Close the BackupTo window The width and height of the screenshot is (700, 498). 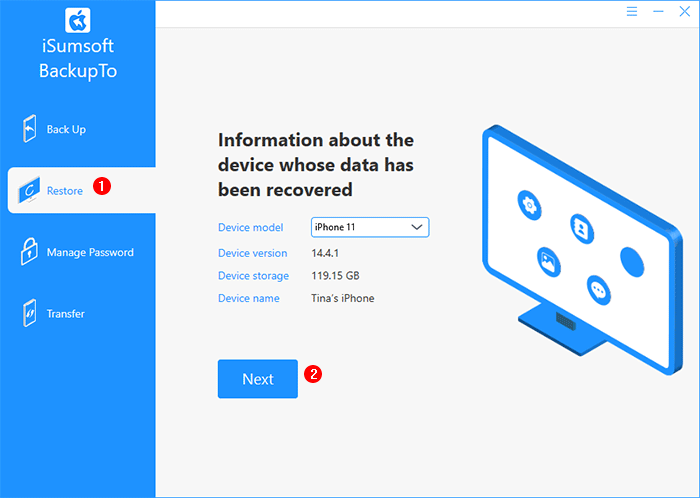point(684,11)
